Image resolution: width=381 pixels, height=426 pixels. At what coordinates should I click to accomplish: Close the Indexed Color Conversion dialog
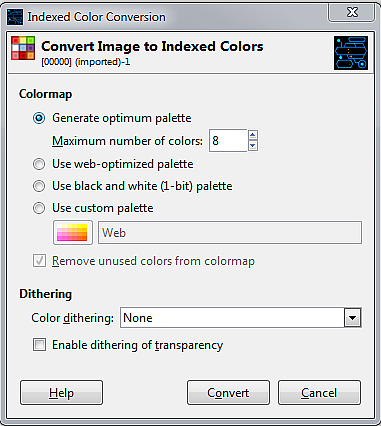(352, 13)
